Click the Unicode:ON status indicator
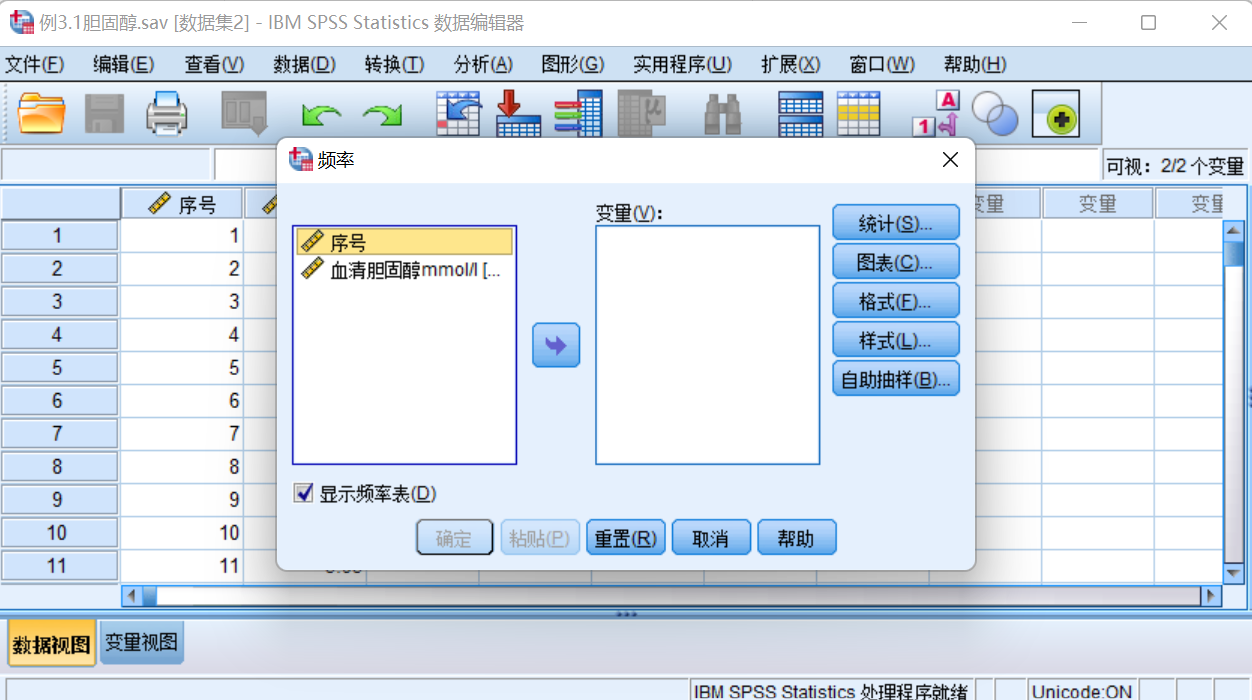Image resolution: width=1252 pixels, height=700 pixels. (x=1082, y=691)
